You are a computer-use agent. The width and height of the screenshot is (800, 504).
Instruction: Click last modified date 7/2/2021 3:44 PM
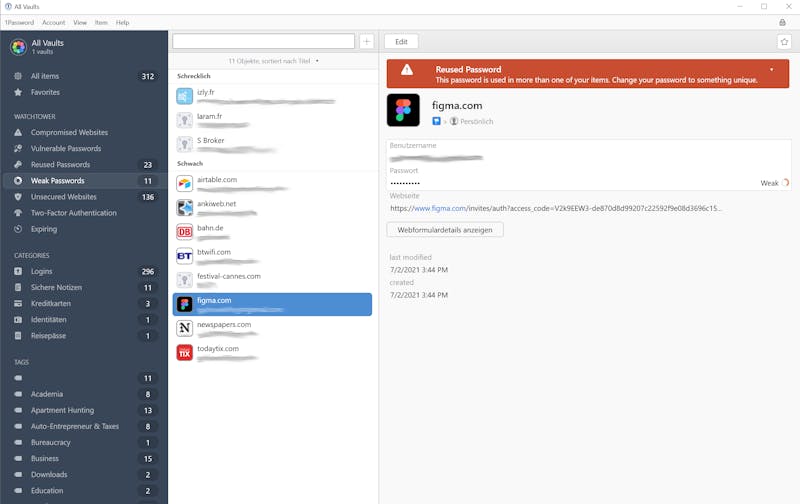click(419, 270)
